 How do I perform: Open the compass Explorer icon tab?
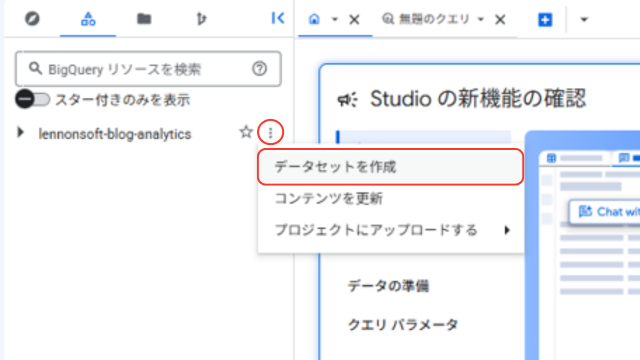coord(32,18)
